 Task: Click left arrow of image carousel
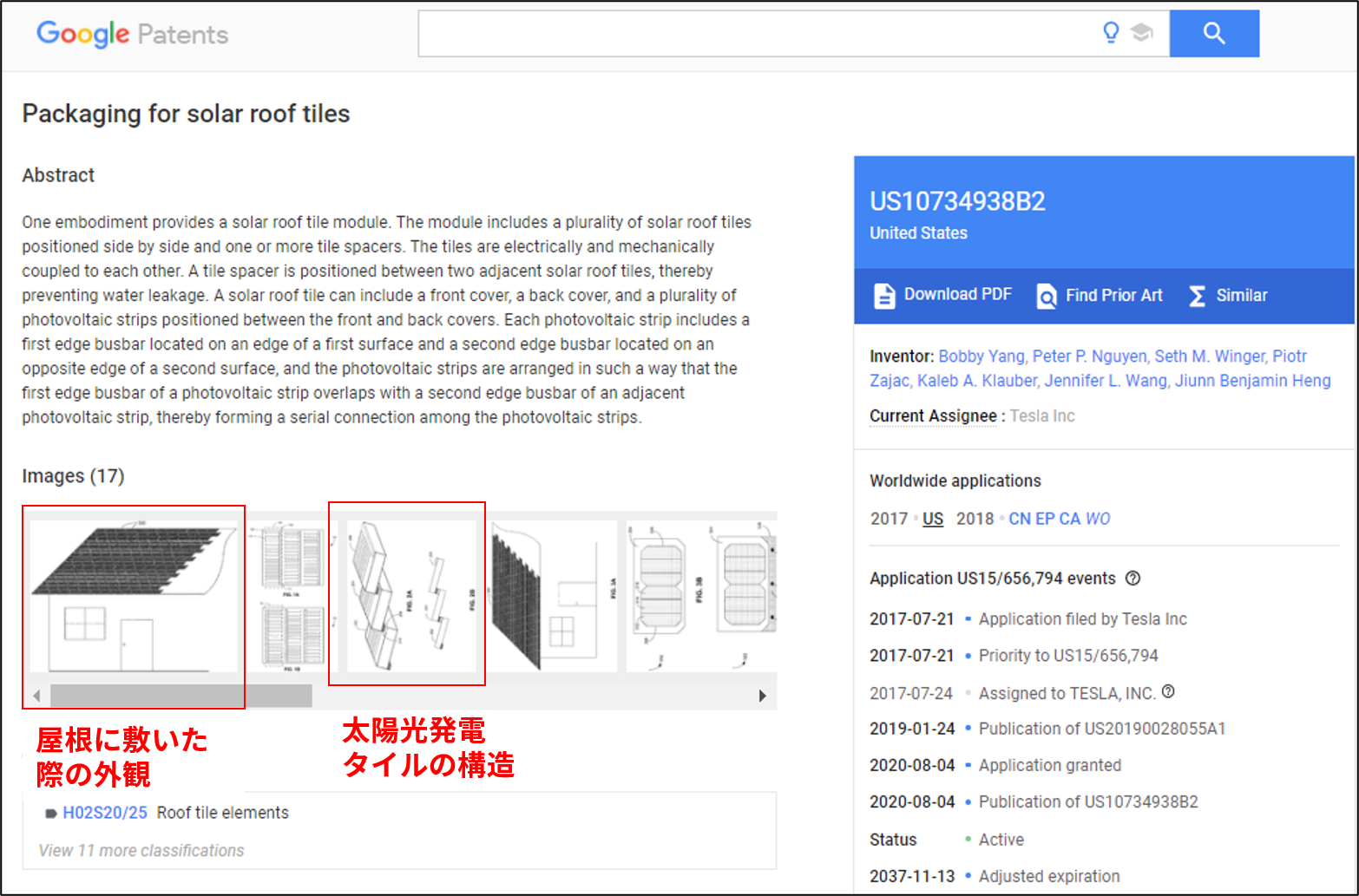(36, 696)
